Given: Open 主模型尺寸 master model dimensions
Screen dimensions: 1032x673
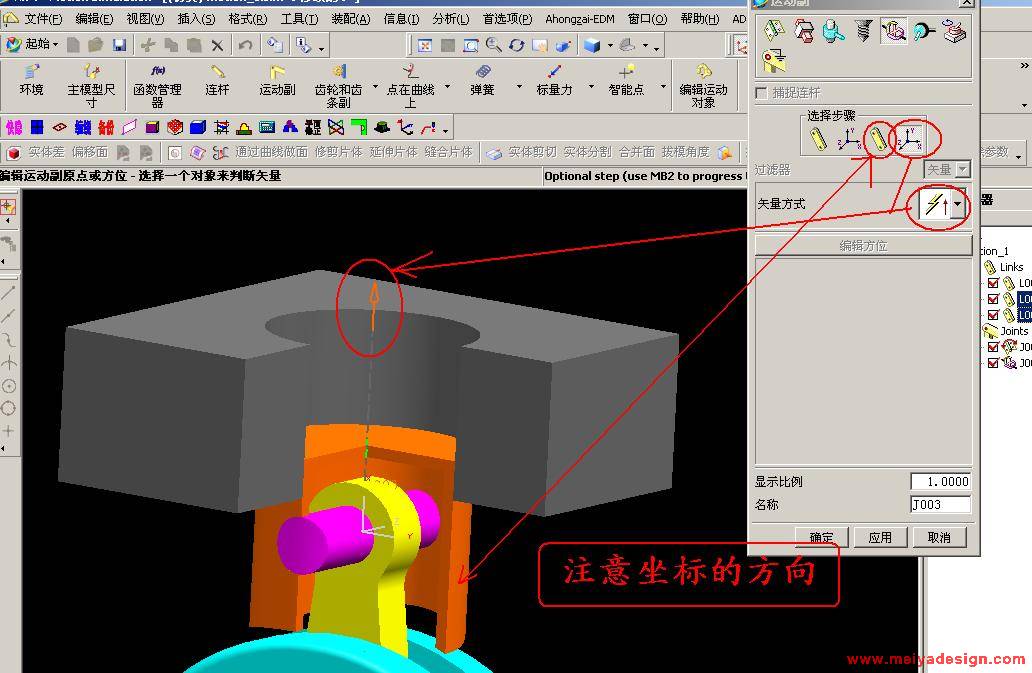Looking at the screenshot, I should [91, 84].
